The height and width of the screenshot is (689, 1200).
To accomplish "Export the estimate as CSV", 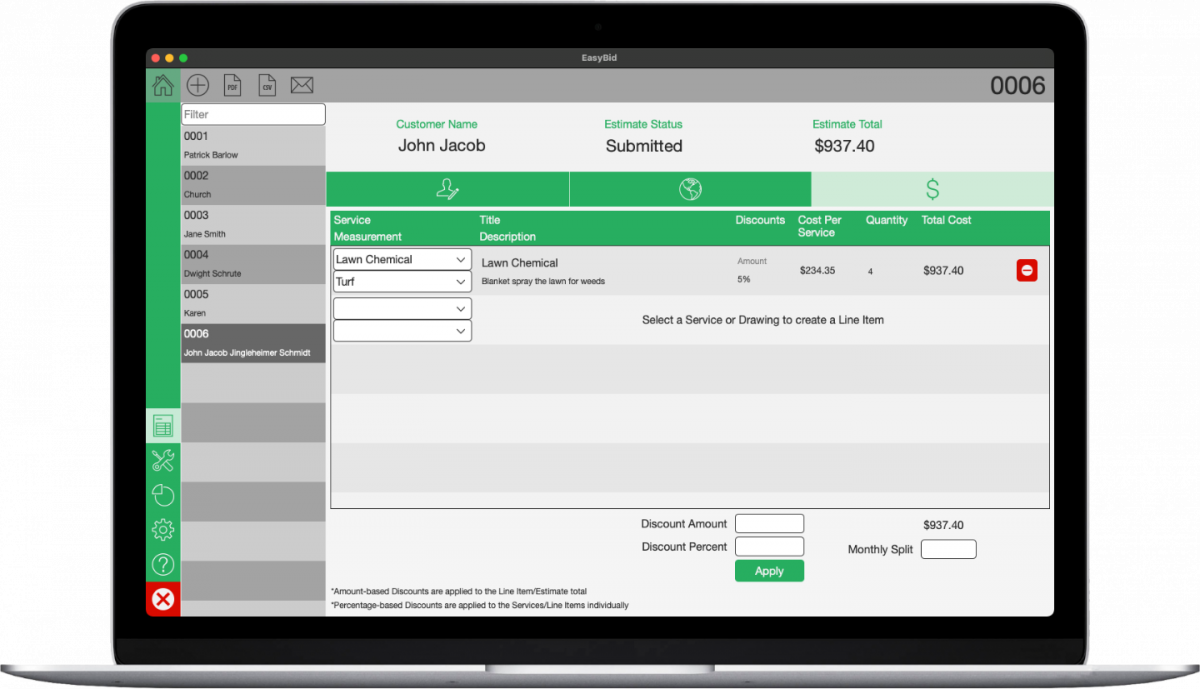I will click(267, 85).
